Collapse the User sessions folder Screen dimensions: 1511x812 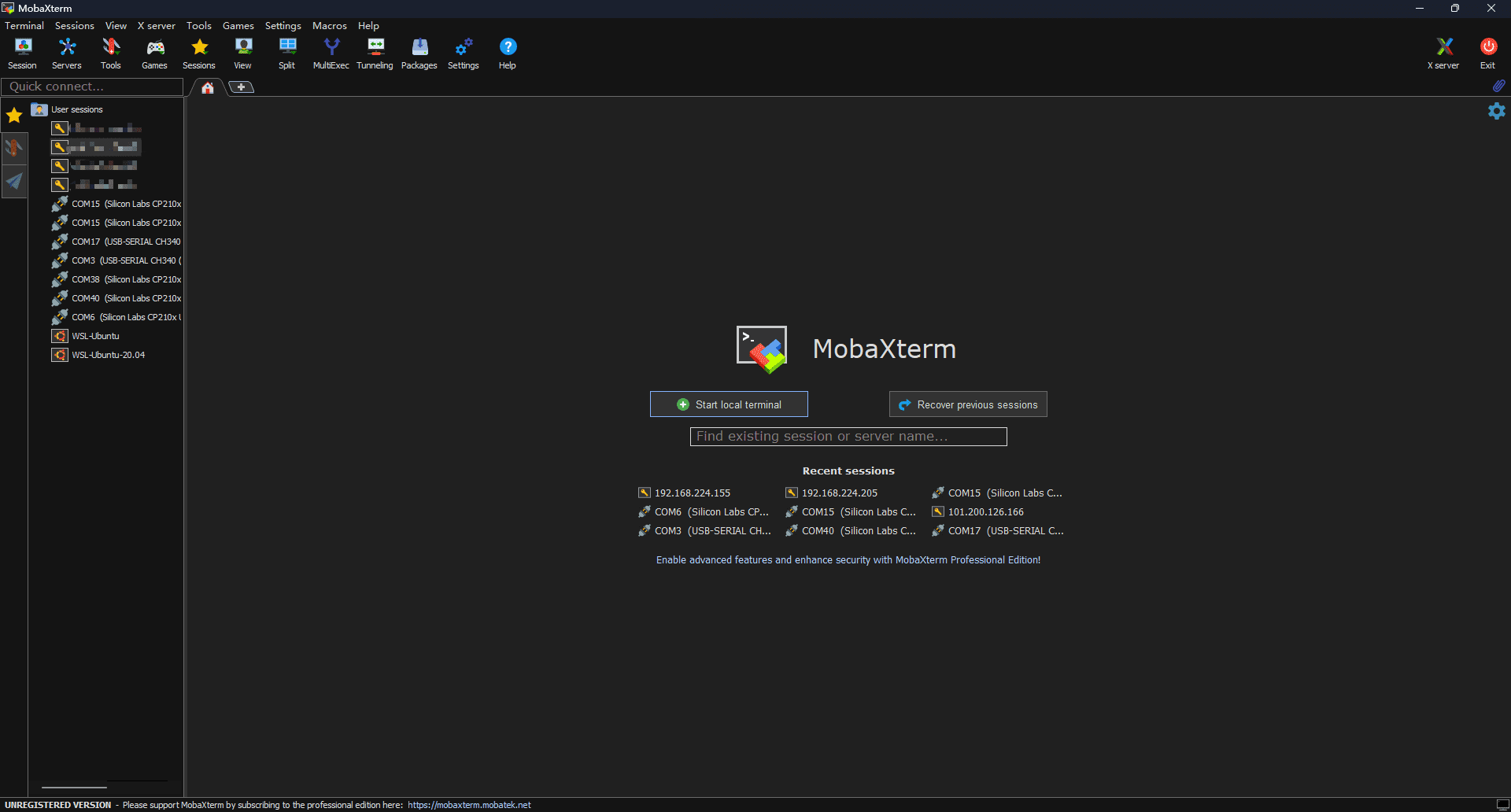(68, 109)
